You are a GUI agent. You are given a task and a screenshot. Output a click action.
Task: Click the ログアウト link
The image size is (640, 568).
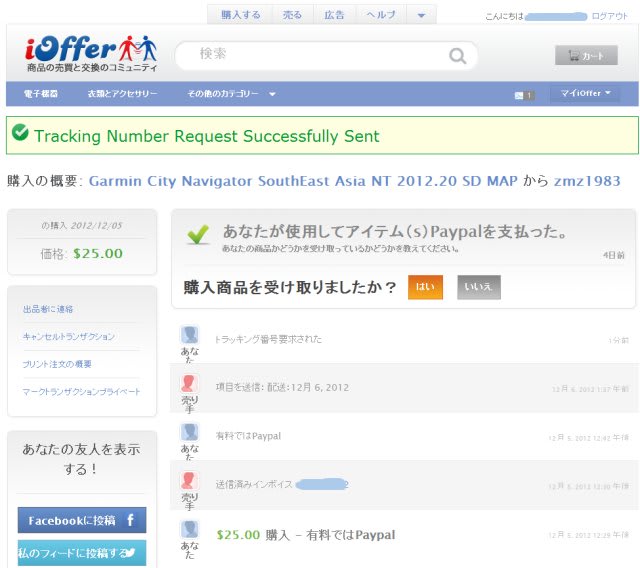(609, 16)
